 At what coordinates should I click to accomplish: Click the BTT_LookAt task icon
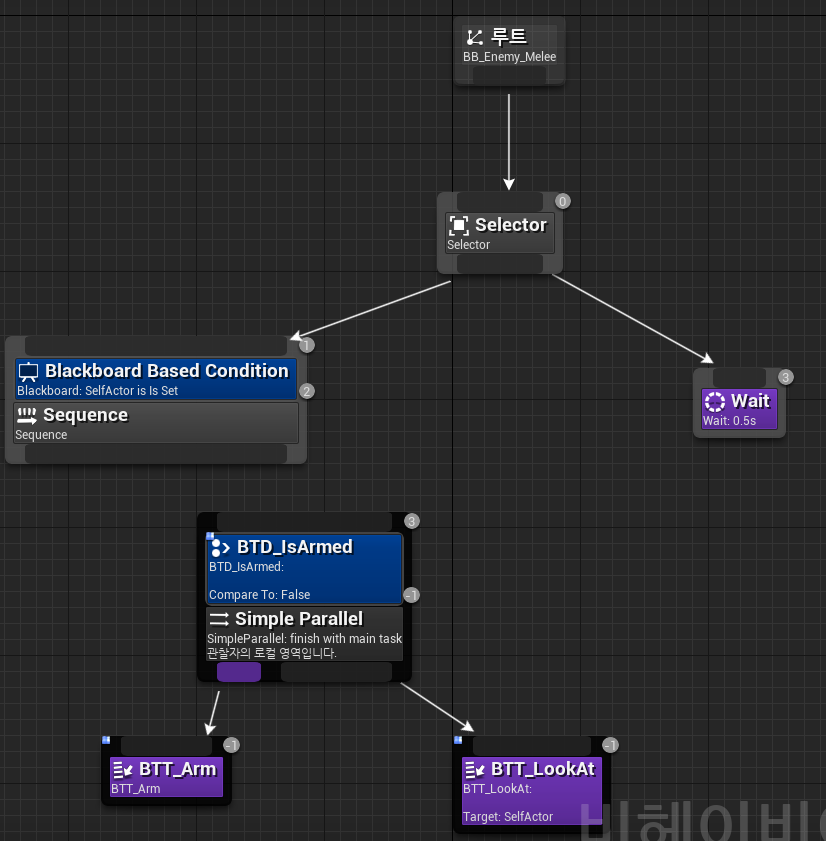475,770
